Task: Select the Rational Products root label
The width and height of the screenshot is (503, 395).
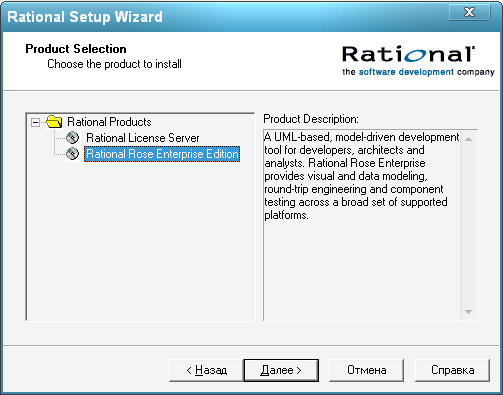Action: pos(109,122)
